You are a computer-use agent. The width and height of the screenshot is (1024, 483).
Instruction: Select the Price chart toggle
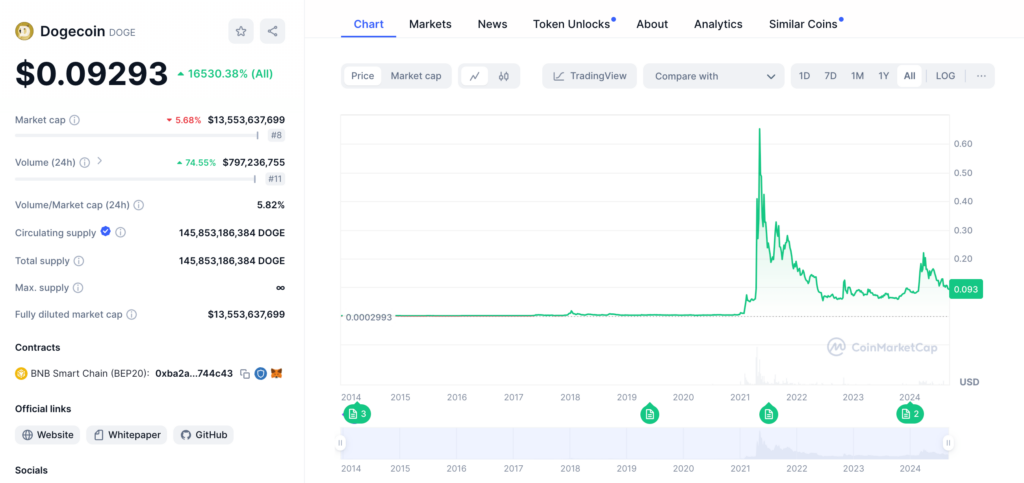(x=362, y=76)
